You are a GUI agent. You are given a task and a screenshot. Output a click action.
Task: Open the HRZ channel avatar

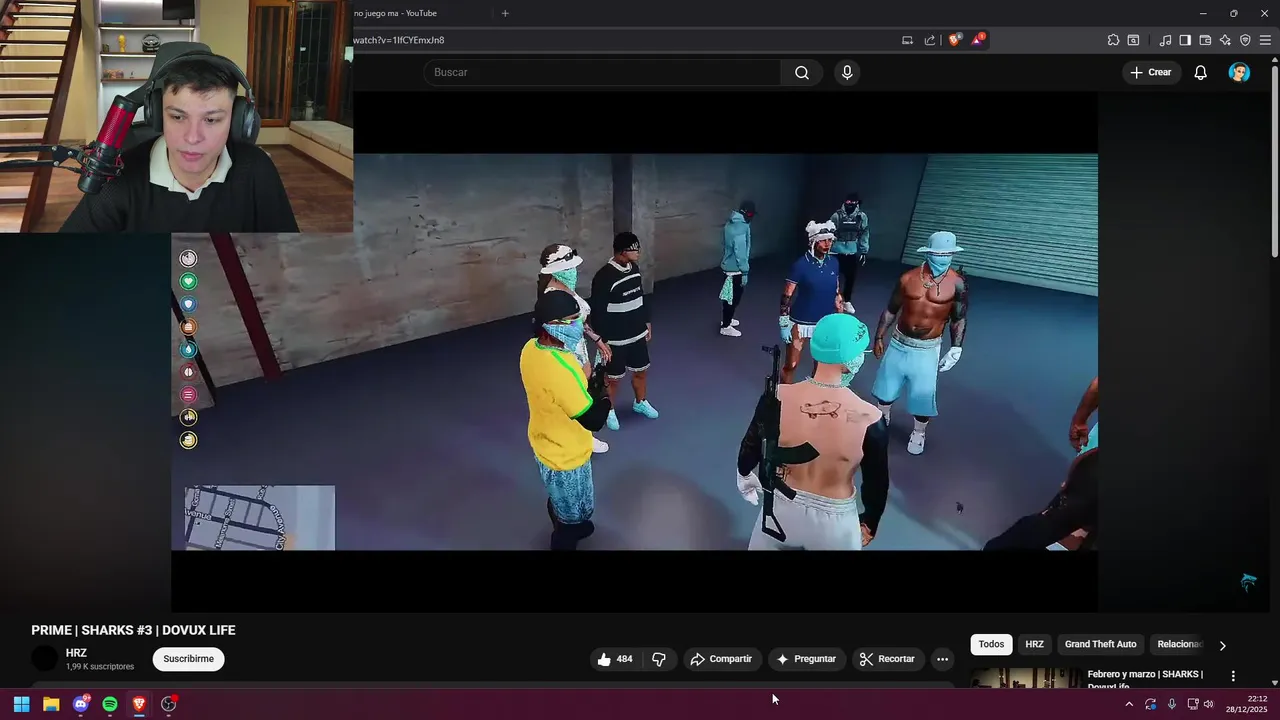click(45, 659)
